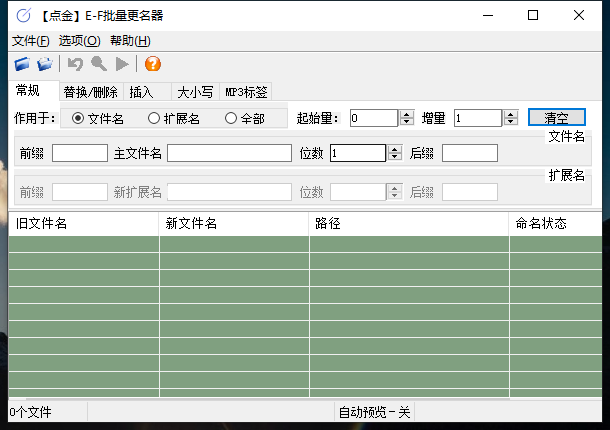
Task: Minimize the E-F批量更名器 window
Action: coord(488,16)
